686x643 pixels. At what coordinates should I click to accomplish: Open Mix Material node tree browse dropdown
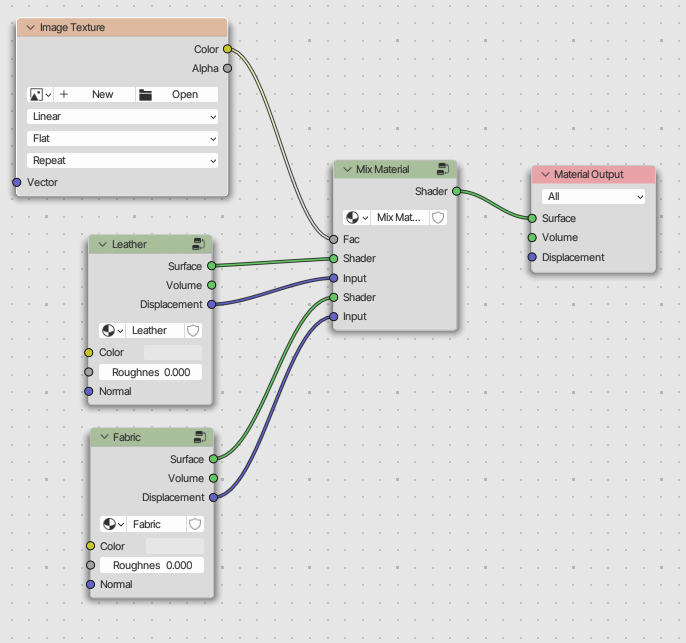(x=357, y=217)
